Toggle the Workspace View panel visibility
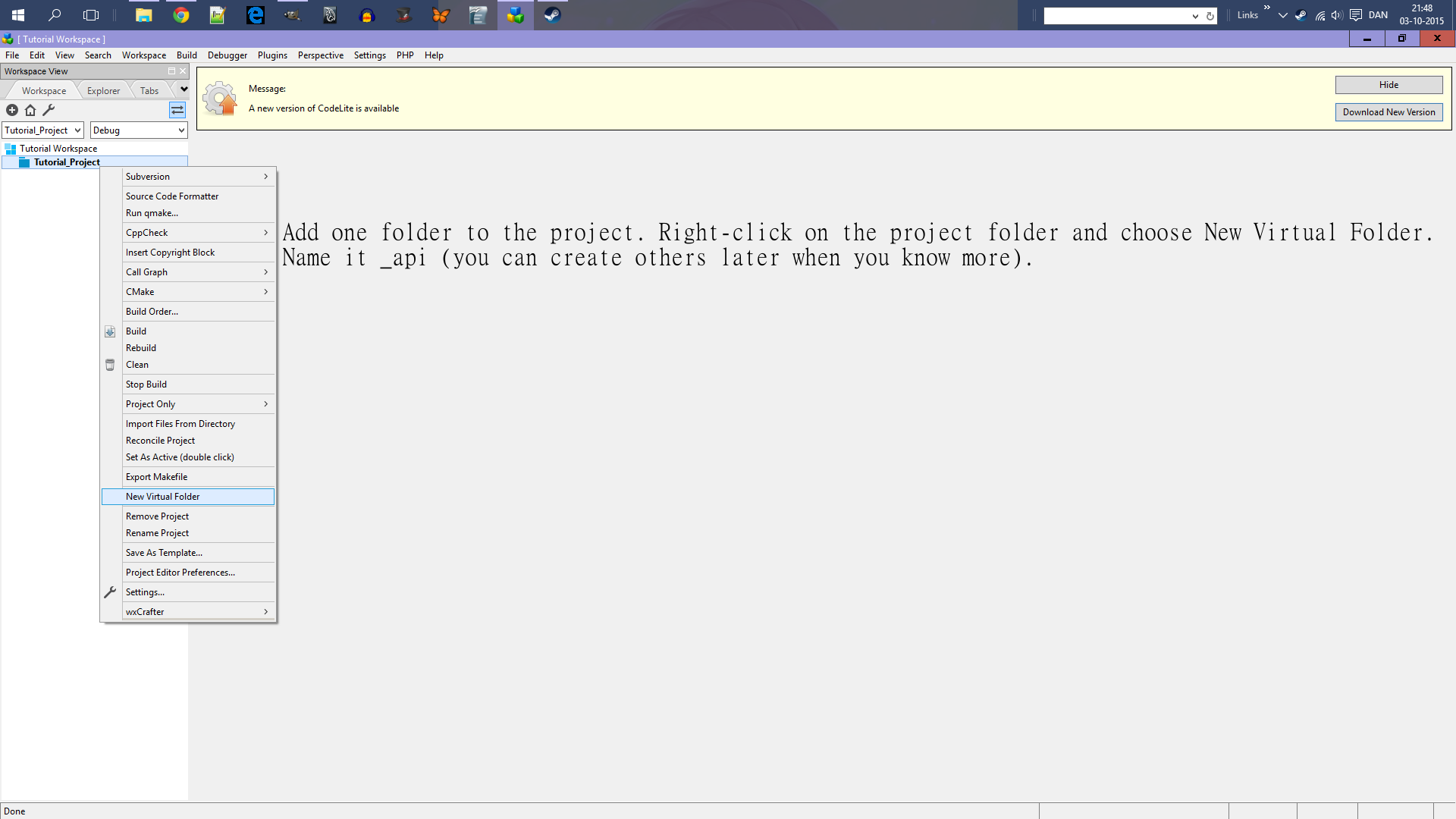Viewport: 1456px width, 819px height. click(182, 71)
